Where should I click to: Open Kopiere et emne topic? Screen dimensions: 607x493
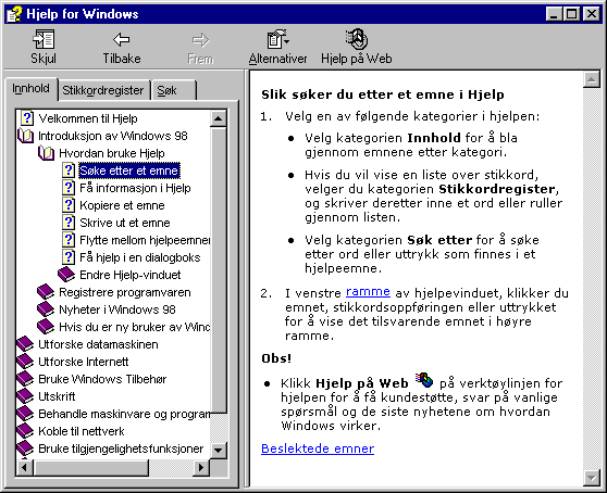tap(122, 205)
